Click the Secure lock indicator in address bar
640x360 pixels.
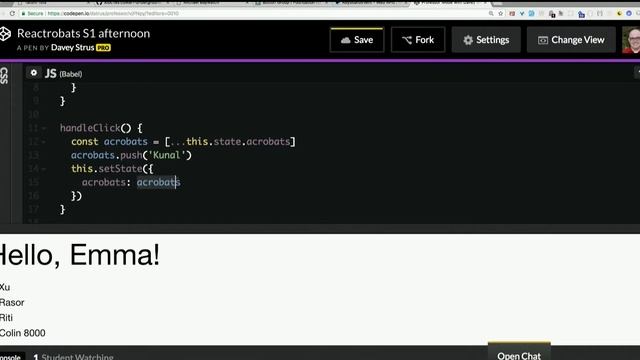tap(32, 13)
